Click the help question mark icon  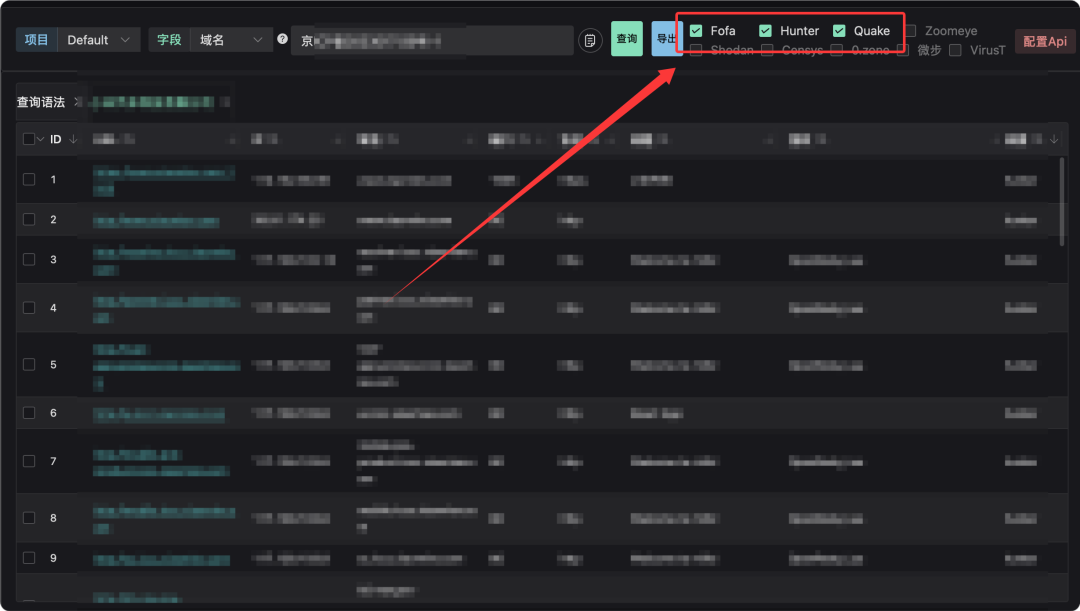282,39
